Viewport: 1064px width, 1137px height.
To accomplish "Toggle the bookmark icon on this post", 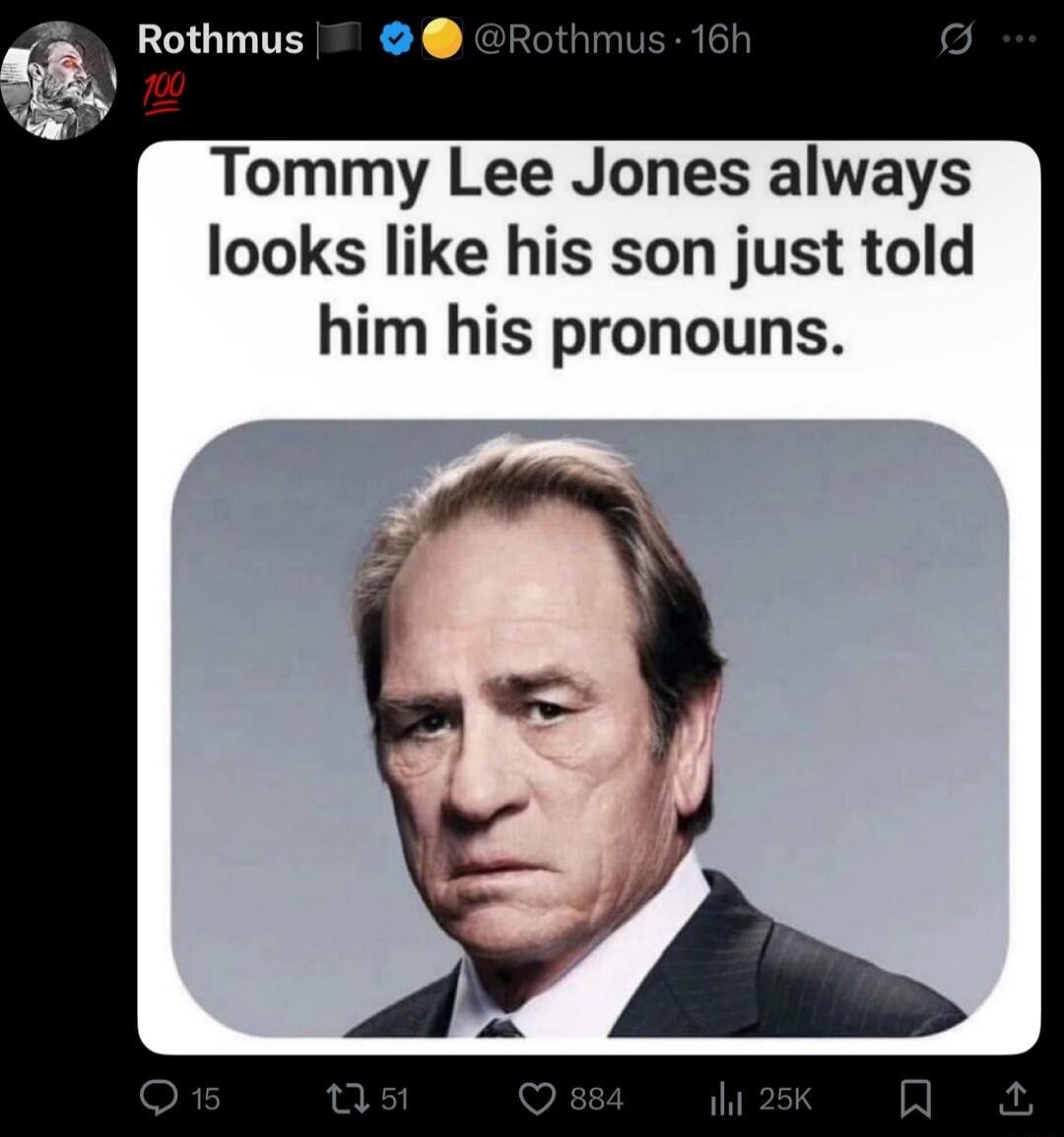I will [915, 1099].
